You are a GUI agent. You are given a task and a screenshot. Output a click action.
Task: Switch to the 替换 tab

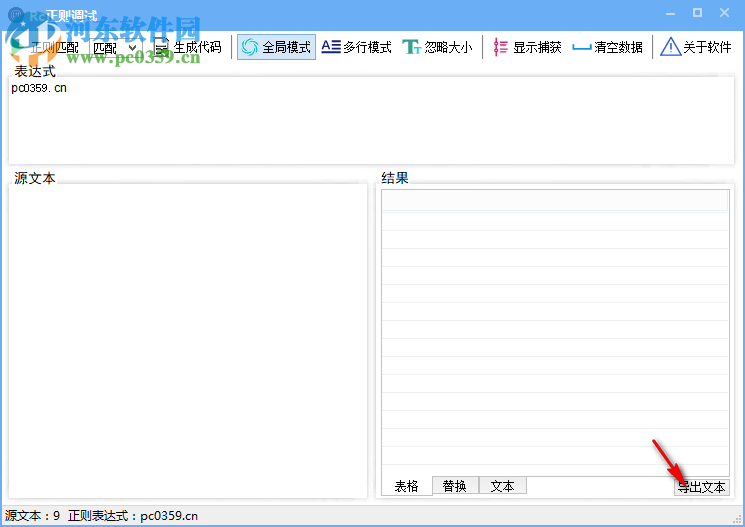point(455,486)
